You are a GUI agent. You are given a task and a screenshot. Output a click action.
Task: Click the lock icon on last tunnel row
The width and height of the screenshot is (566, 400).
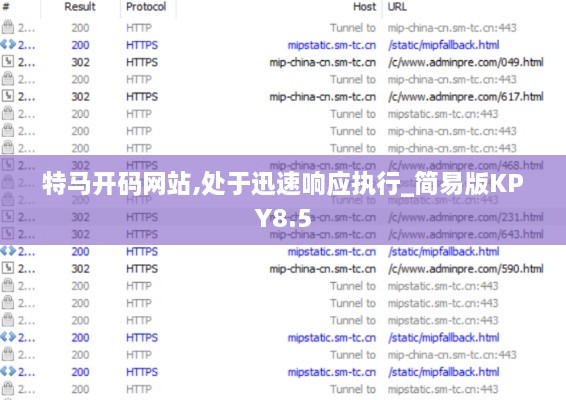(8, 389)
